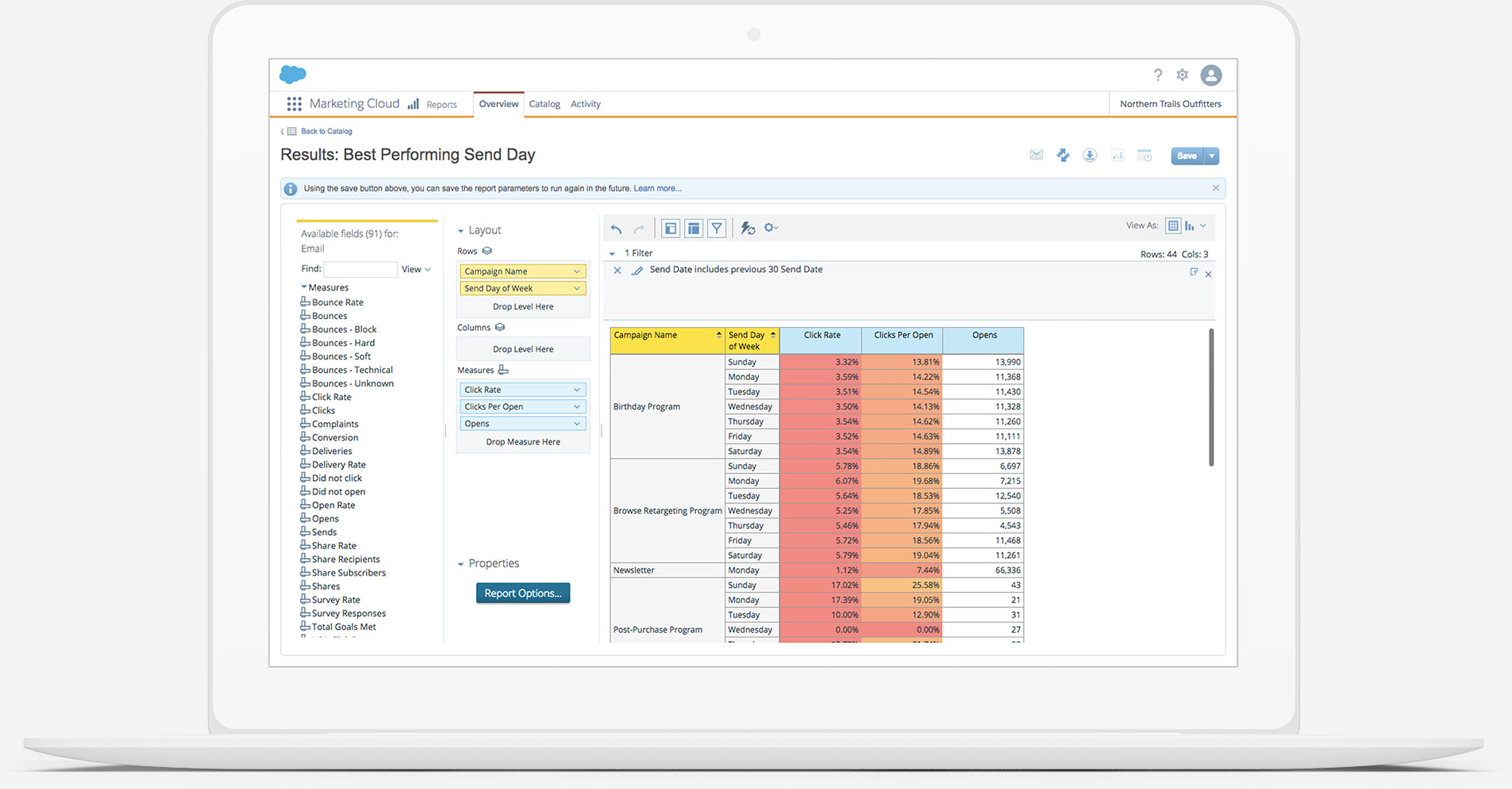Click the bar chart icon beside download
Image resolution: width=1512 pixels, height=789 pixels.
click(x=1117, y=156)
